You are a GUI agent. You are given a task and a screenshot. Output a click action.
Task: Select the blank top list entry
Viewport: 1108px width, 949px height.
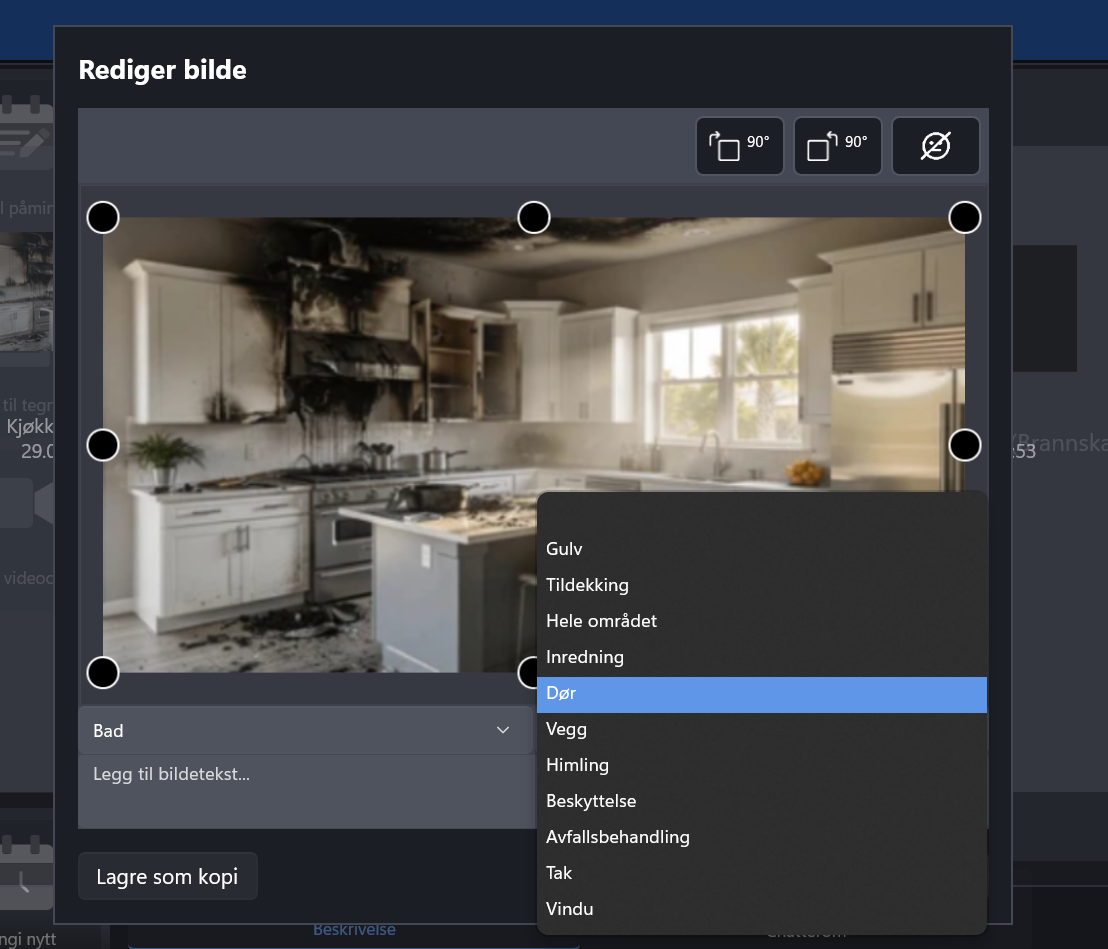[x=762, y=513]
